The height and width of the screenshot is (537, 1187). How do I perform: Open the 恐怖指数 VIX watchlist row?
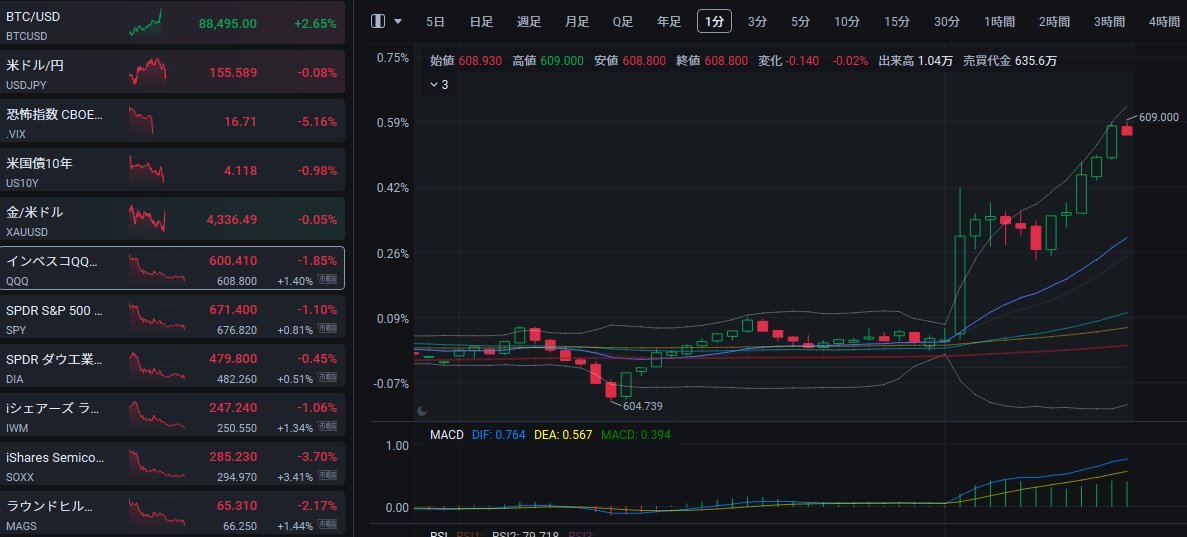[x=172, y=121]
